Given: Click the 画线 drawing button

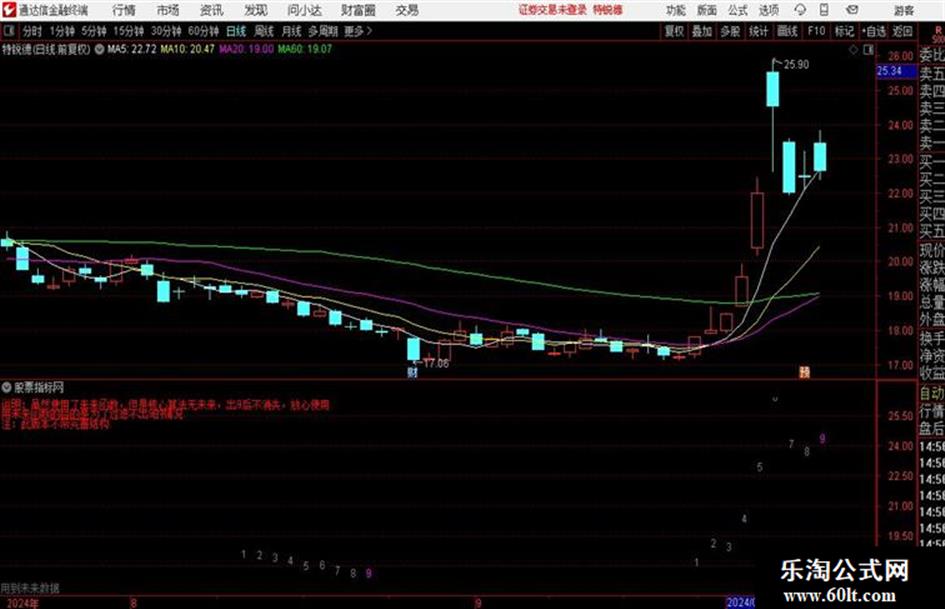Looking at the screenshot, I should point(787,31).
